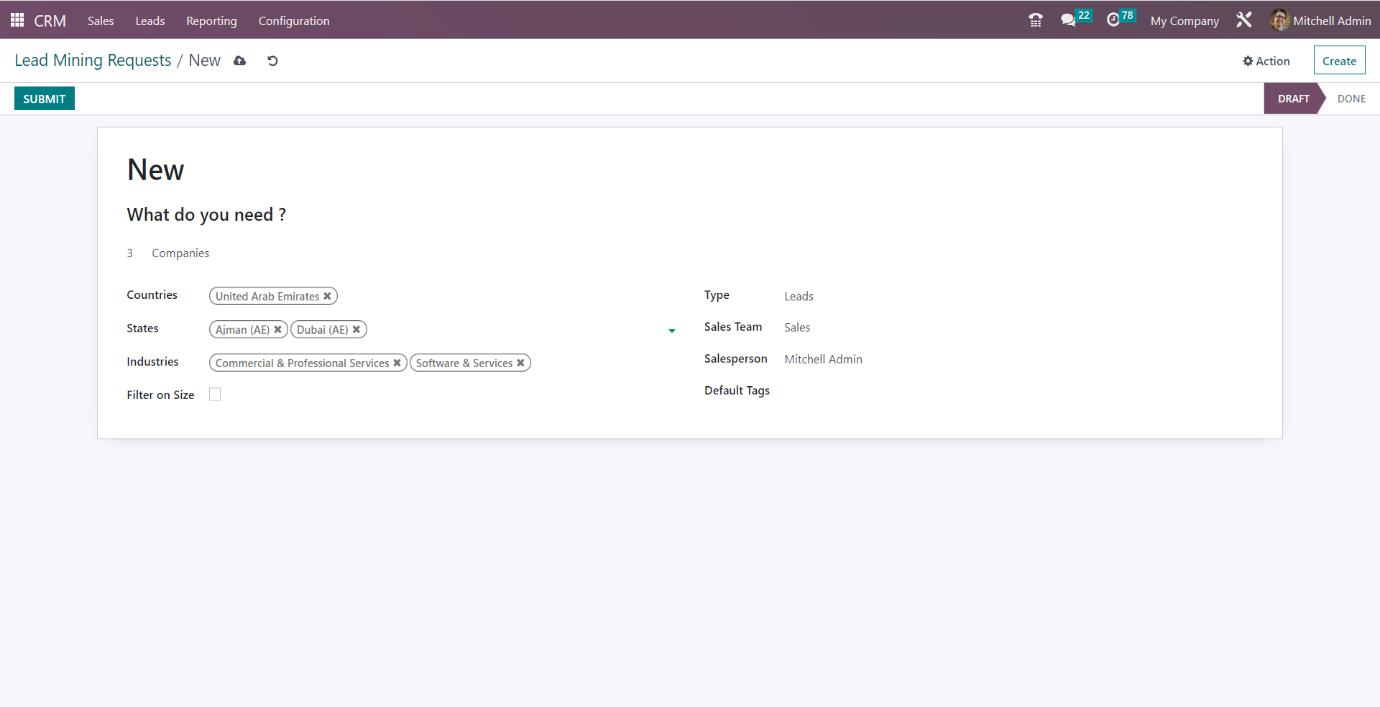This screenshot has width=1380, height=707.
Task: Open the Leads menu
Action: [150, 20]
